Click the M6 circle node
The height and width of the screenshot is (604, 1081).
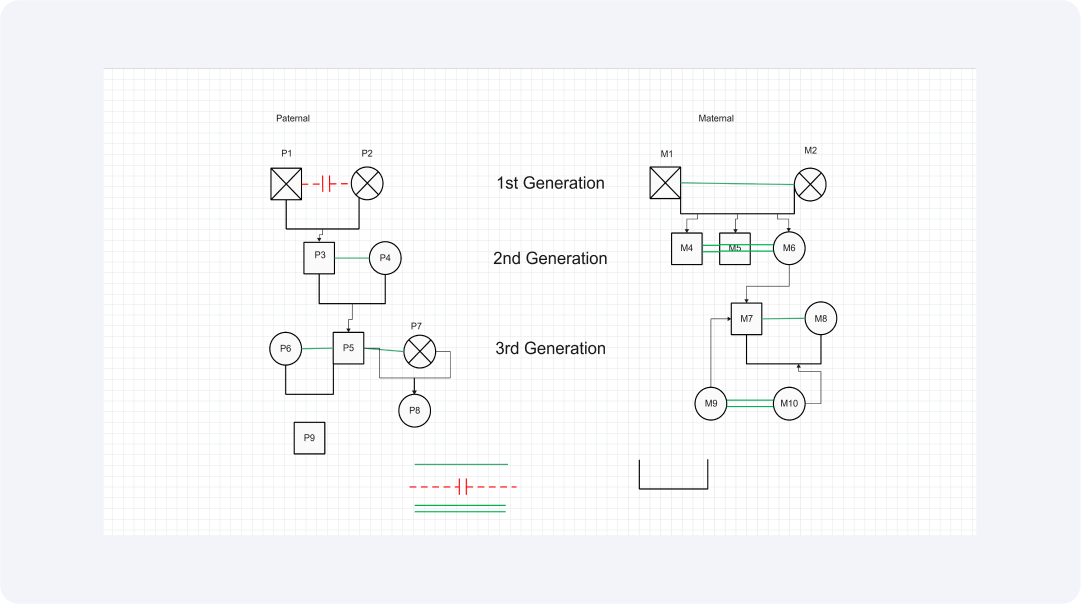pyautogui.click(x=789, y=248)
